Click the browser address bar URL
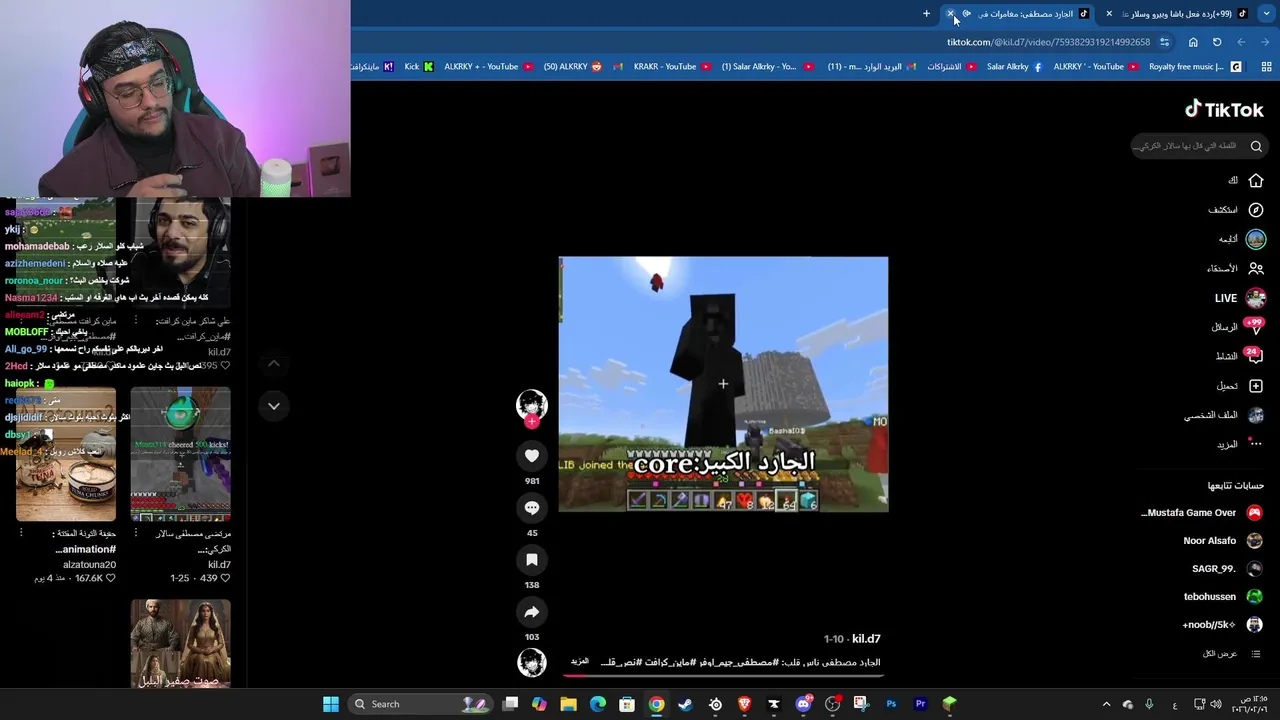 [x=1048, y=42]
